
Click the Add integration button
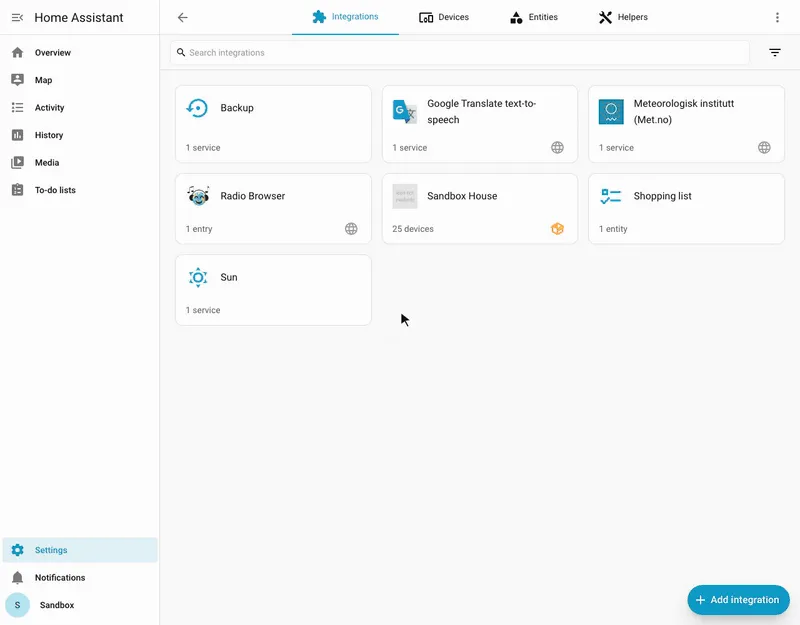coord(738,600)
